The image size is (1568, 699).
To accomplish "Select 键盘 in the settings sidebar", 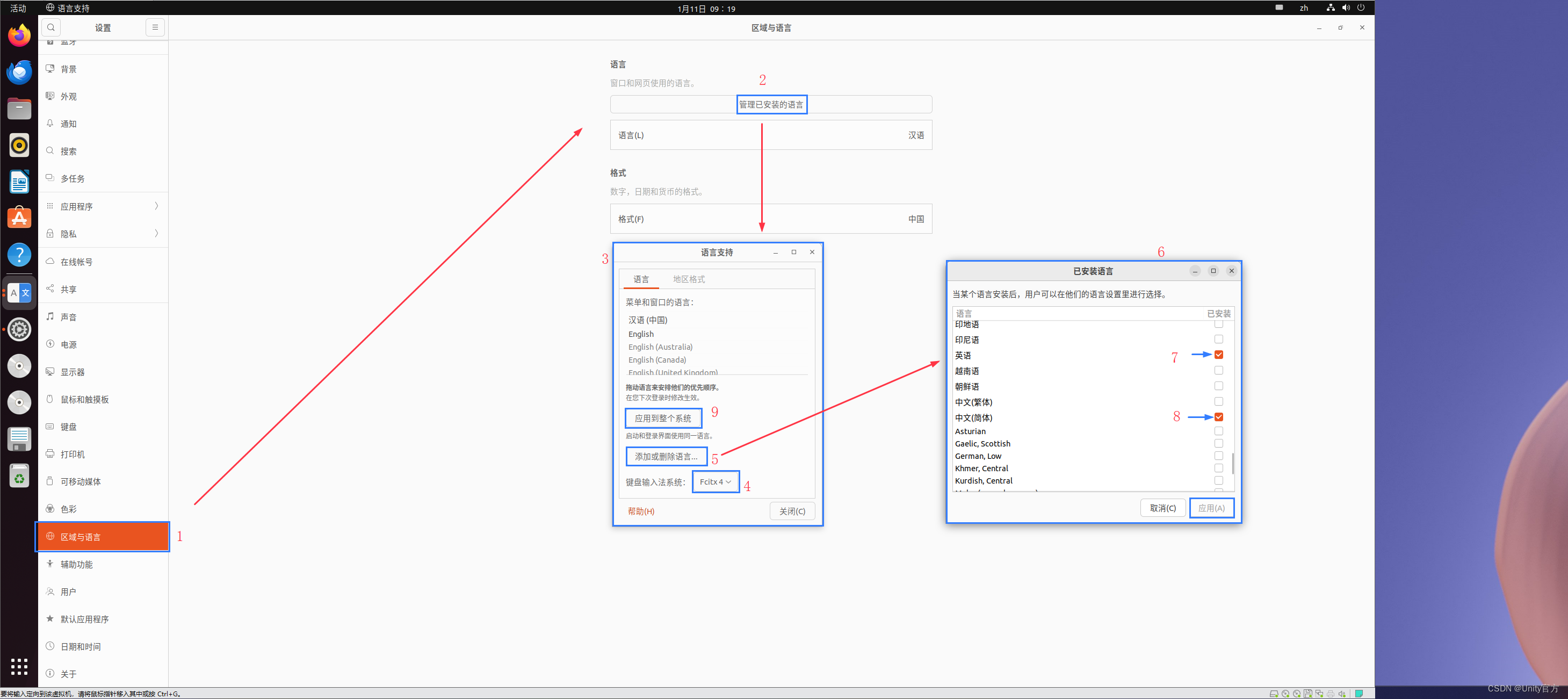I will tap(69, 427).
